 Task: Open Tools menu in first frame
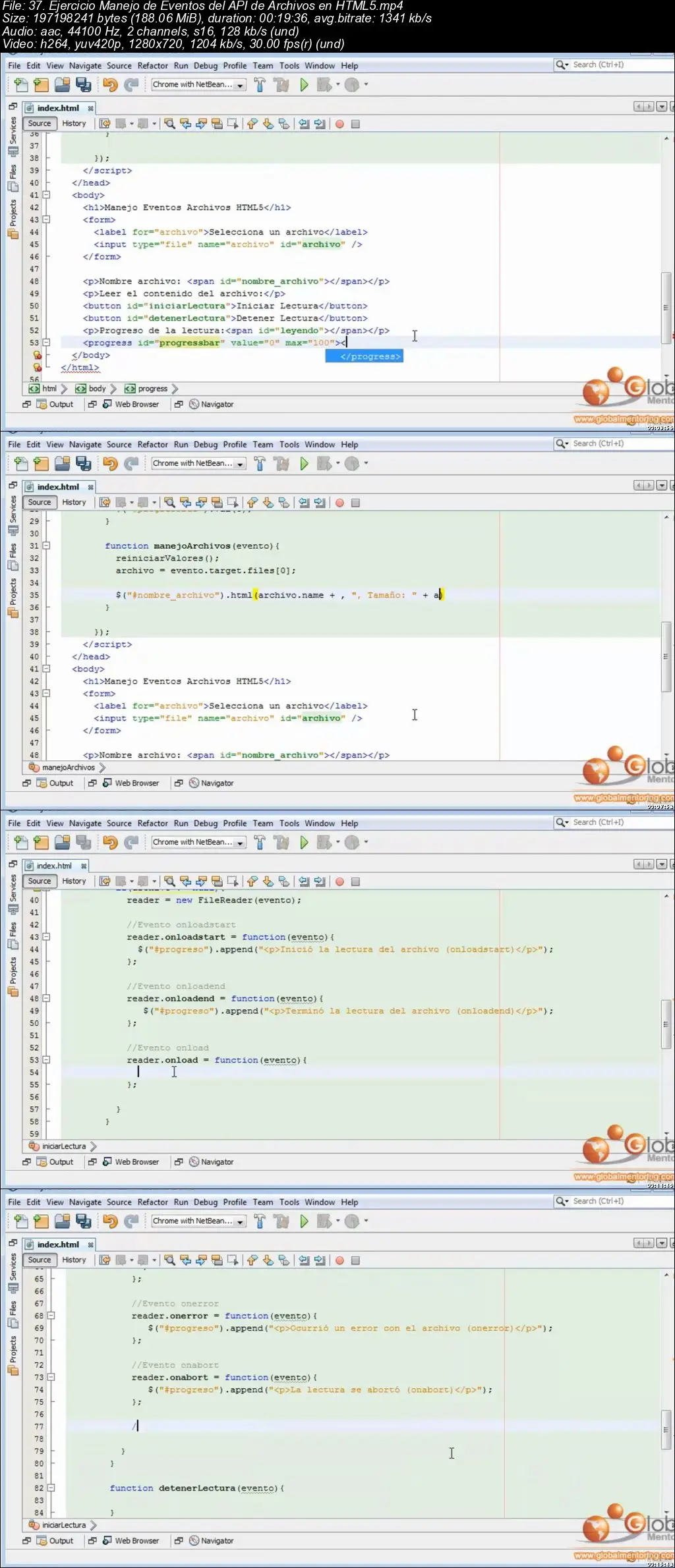(x=289, y=66)
